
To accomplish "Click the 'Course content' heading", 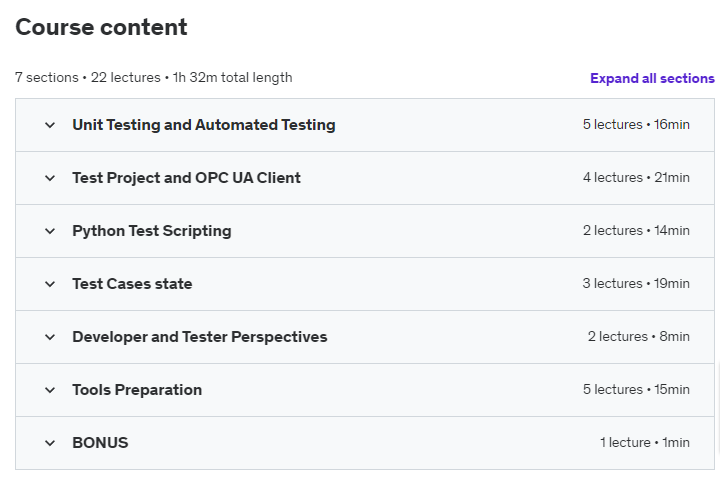I will tap(101, 27).
